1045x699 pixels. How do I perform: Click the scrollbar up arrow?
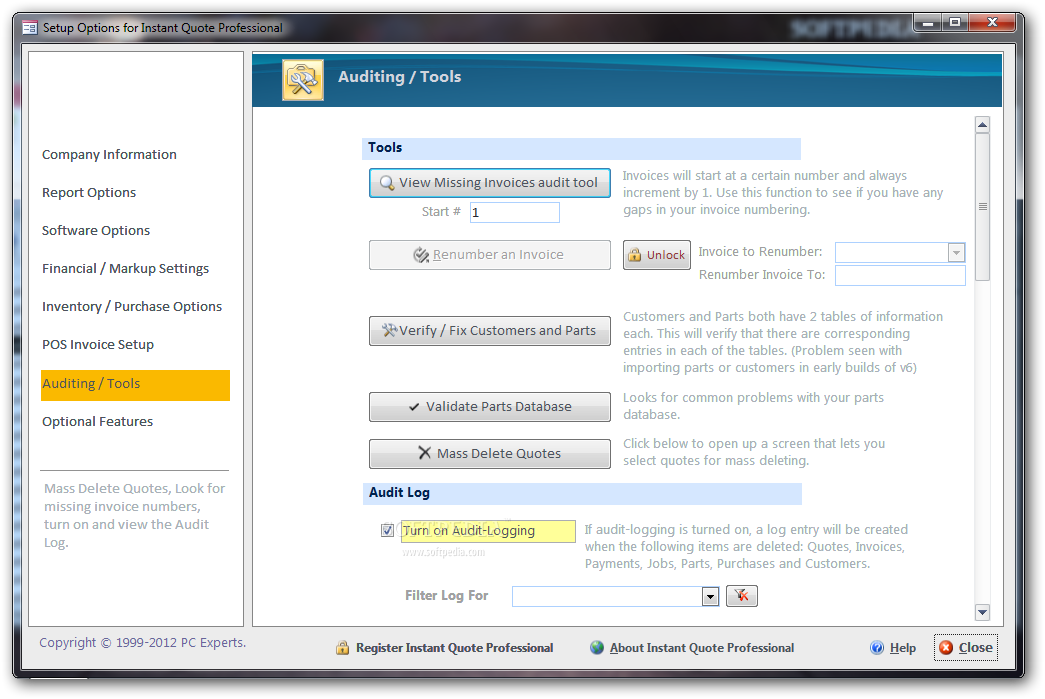point(982,125)
